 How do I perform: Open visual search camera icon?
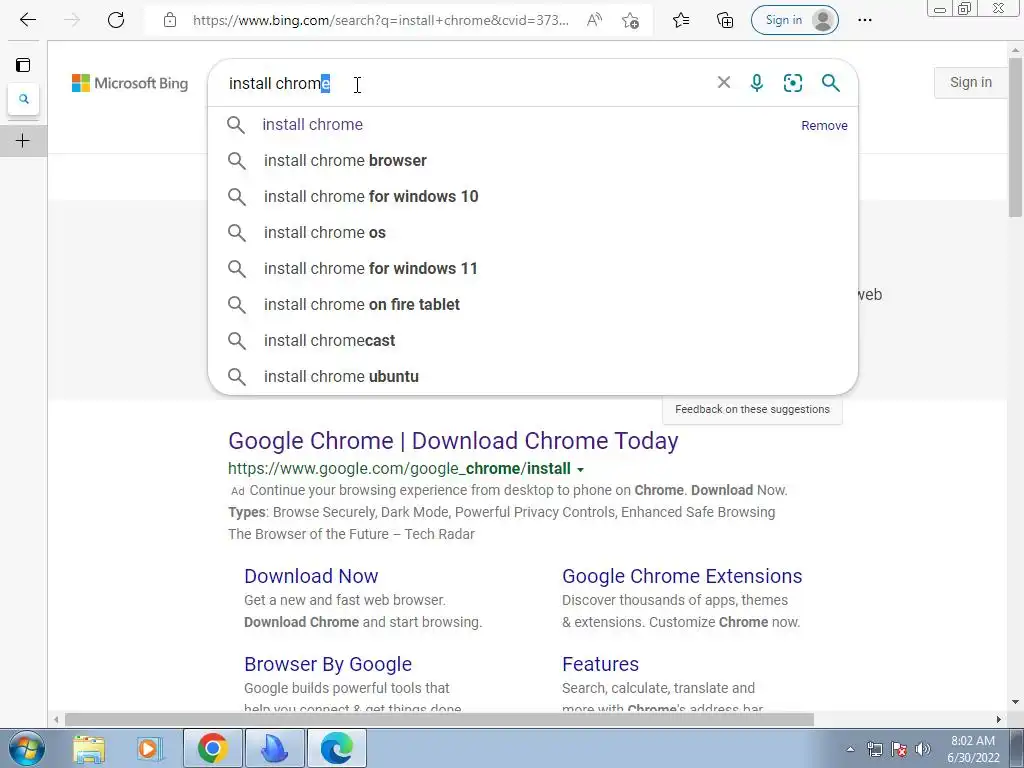pos(793,83)
